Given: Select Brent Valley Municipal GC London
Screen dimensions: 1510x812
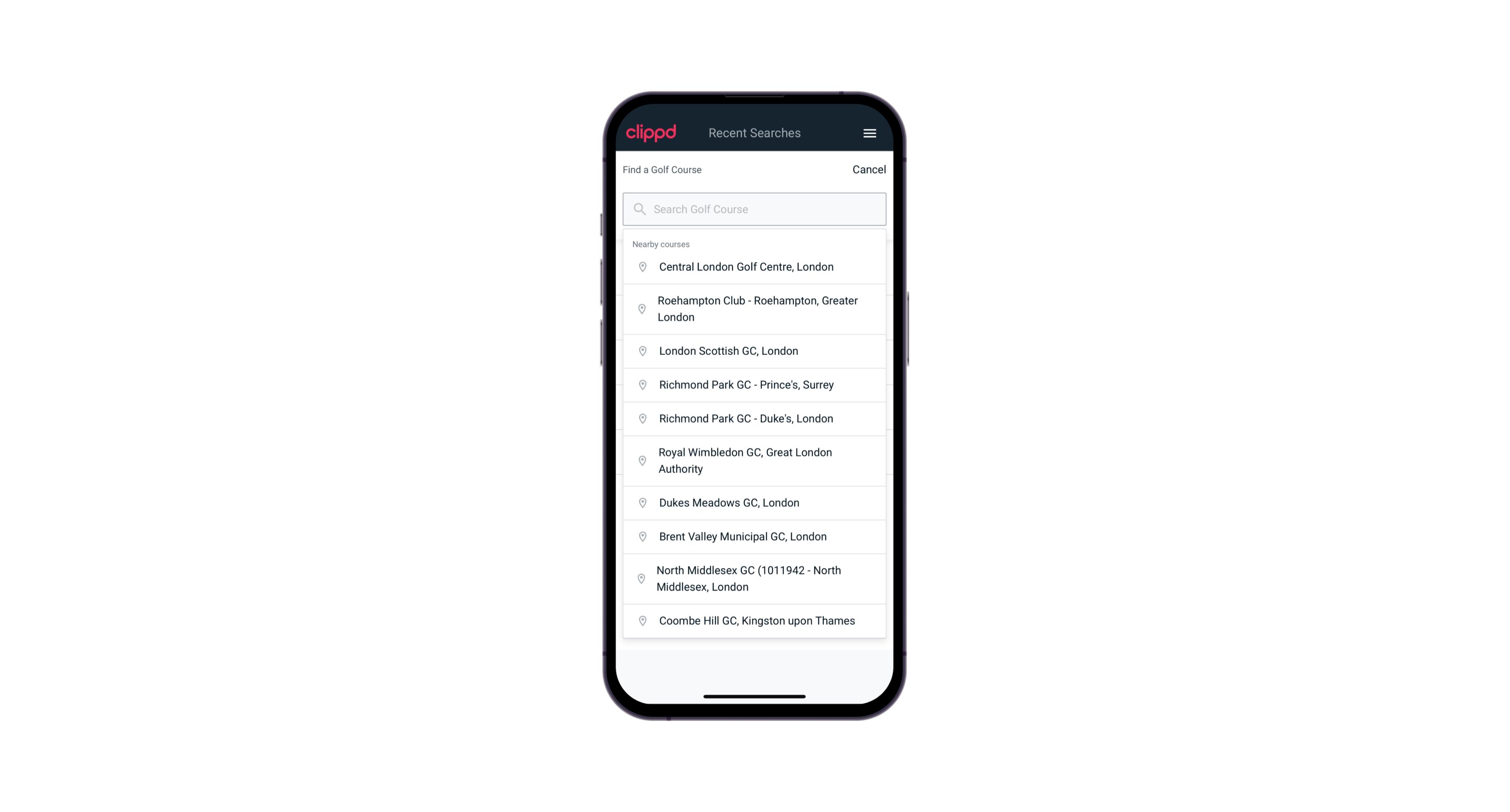Looking at the screenshot, I should coord(754,536).
